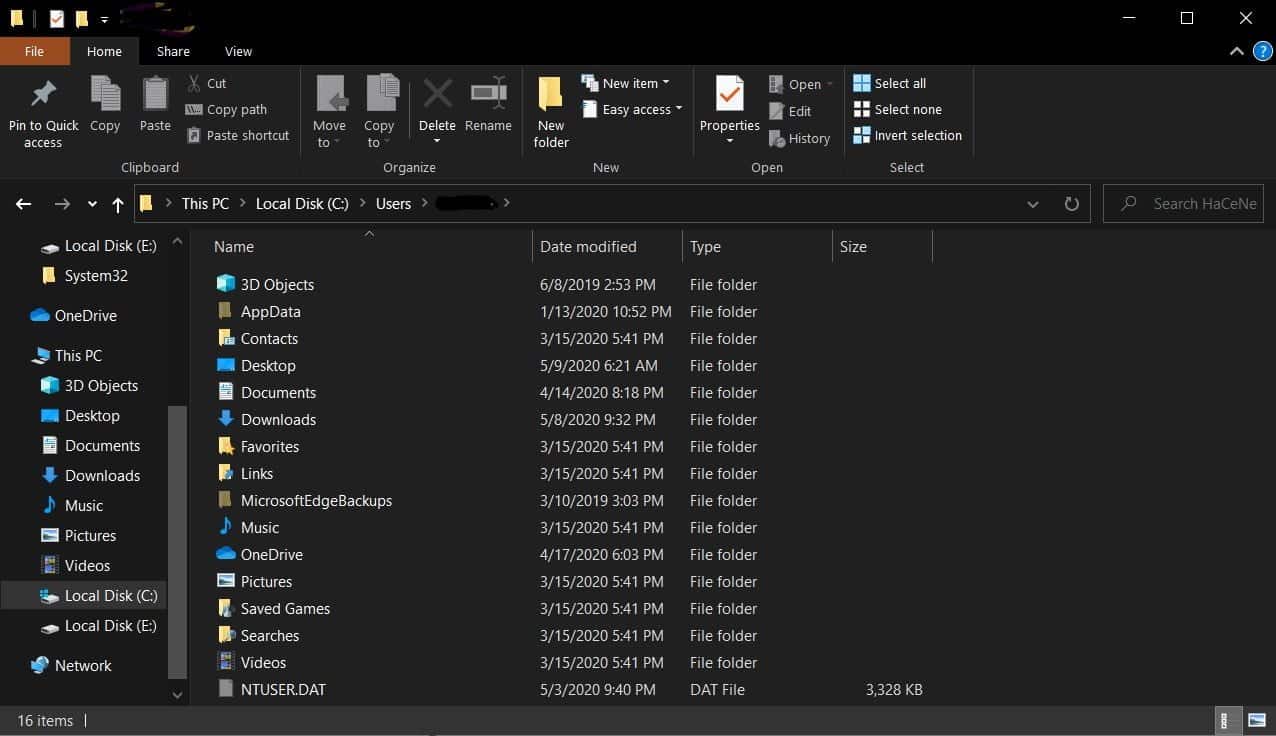Open the View ribbon tab
The width and height of the screenshot is (1276, 736).
coord(238,51)
